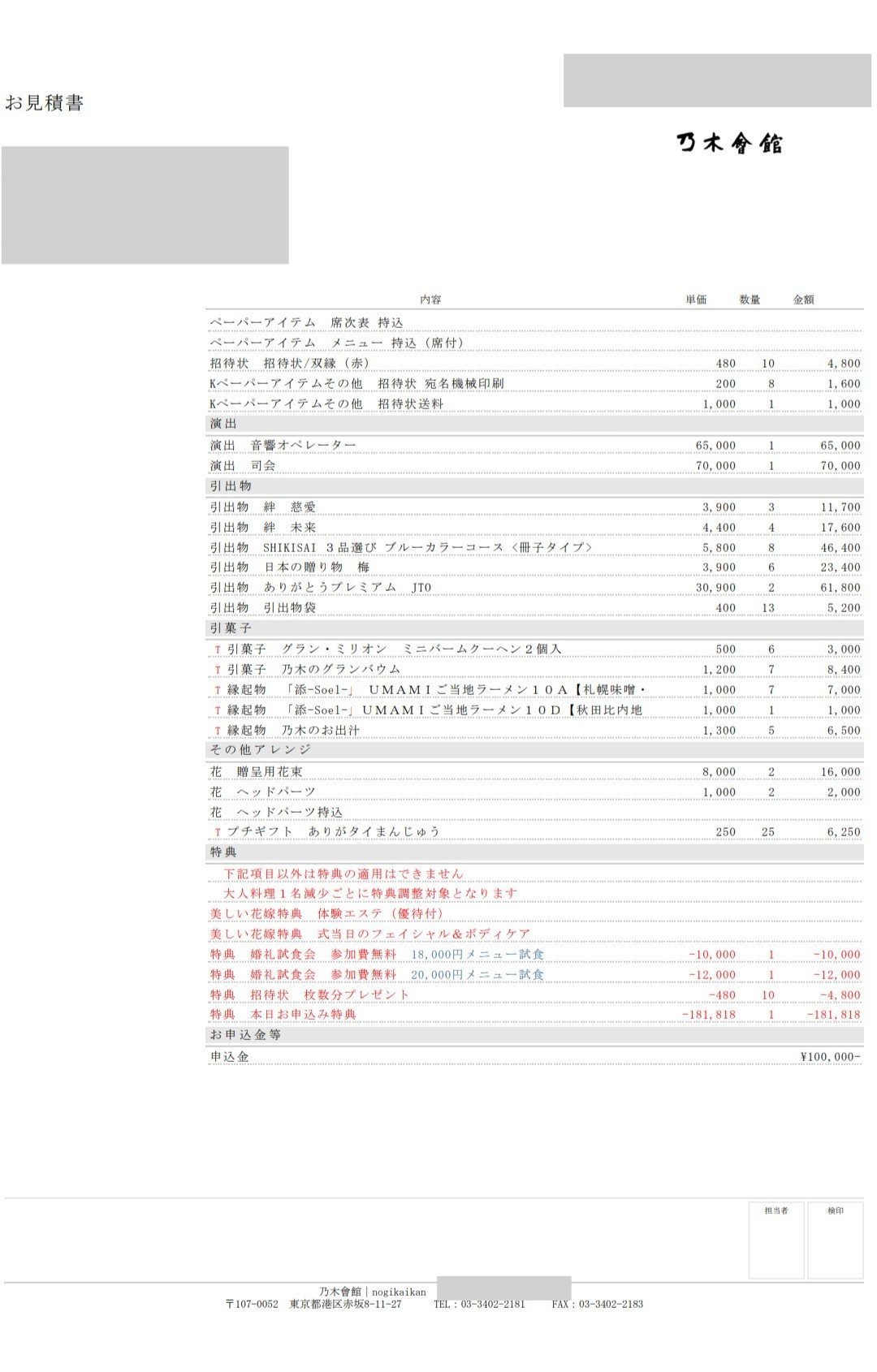Click the 内容 column header
This screenshot has width=877, height=1372.
430,300
